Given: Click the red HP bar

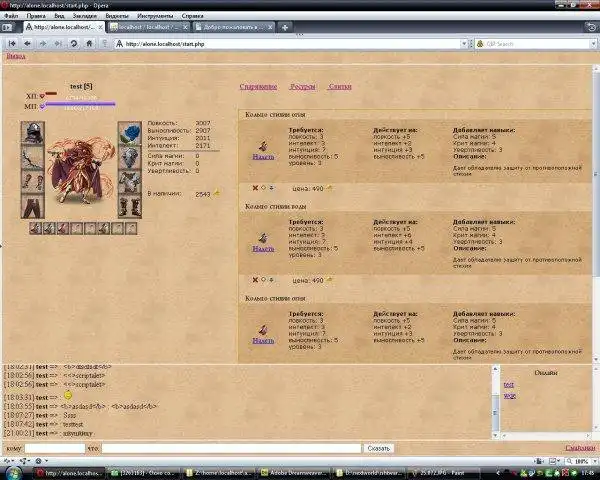Looking at the screenshot, I should pos(51,93).
